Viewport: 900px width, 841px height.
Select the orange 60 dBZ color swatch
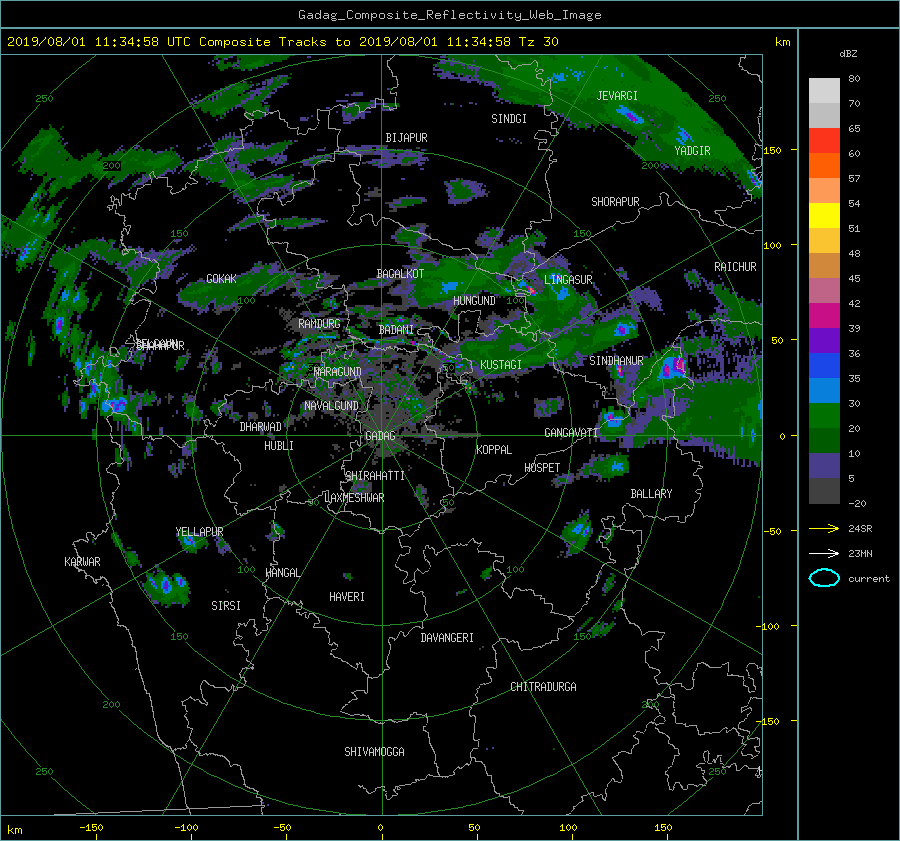tap(824, 165)
